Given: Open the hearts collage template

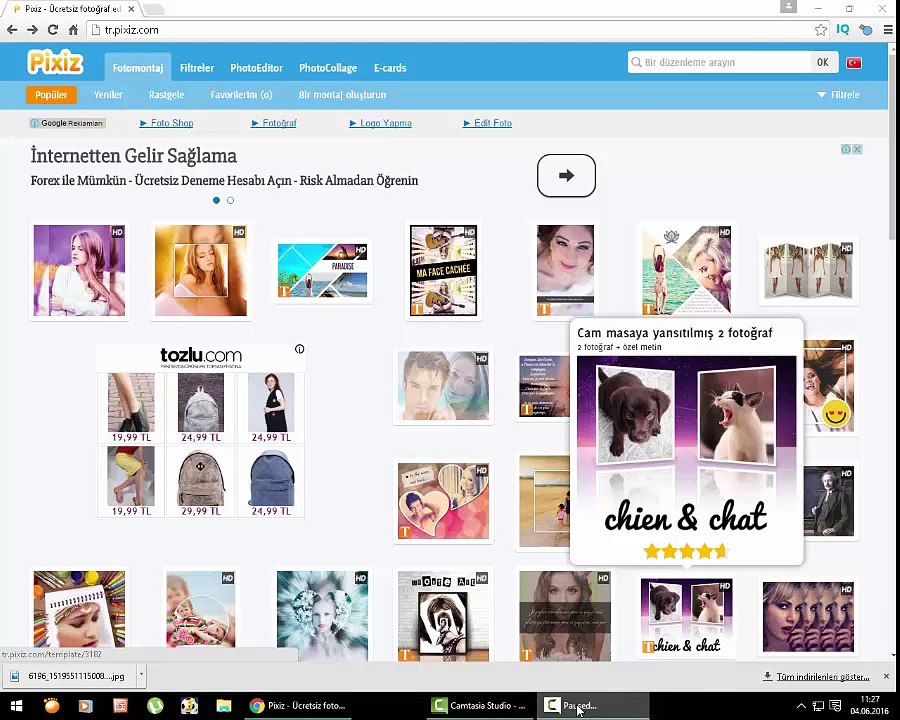Looking at the screenshot, I should 443,501.
